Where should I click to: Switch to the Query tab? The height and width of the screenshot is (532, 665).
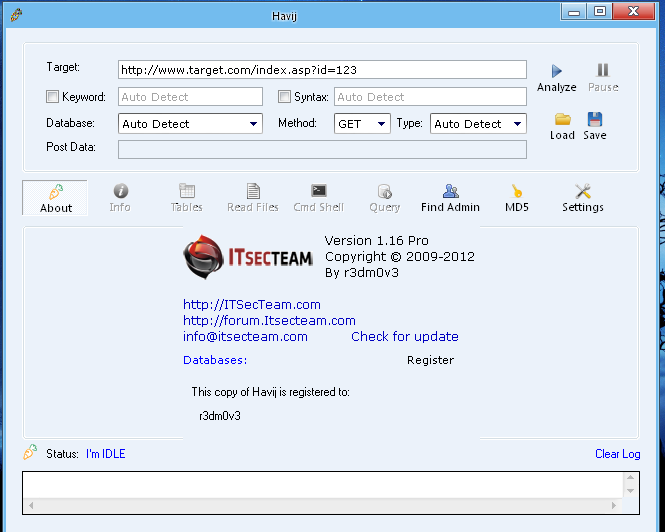click(x=385, y=198)
